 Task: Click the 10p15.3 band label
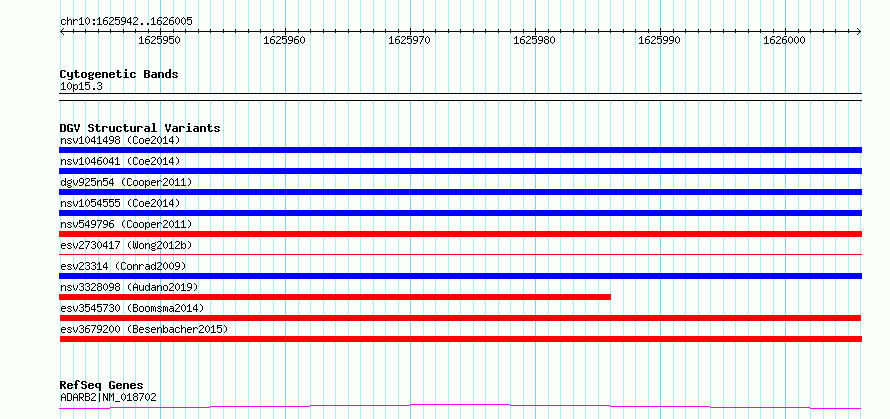point(81,87)
